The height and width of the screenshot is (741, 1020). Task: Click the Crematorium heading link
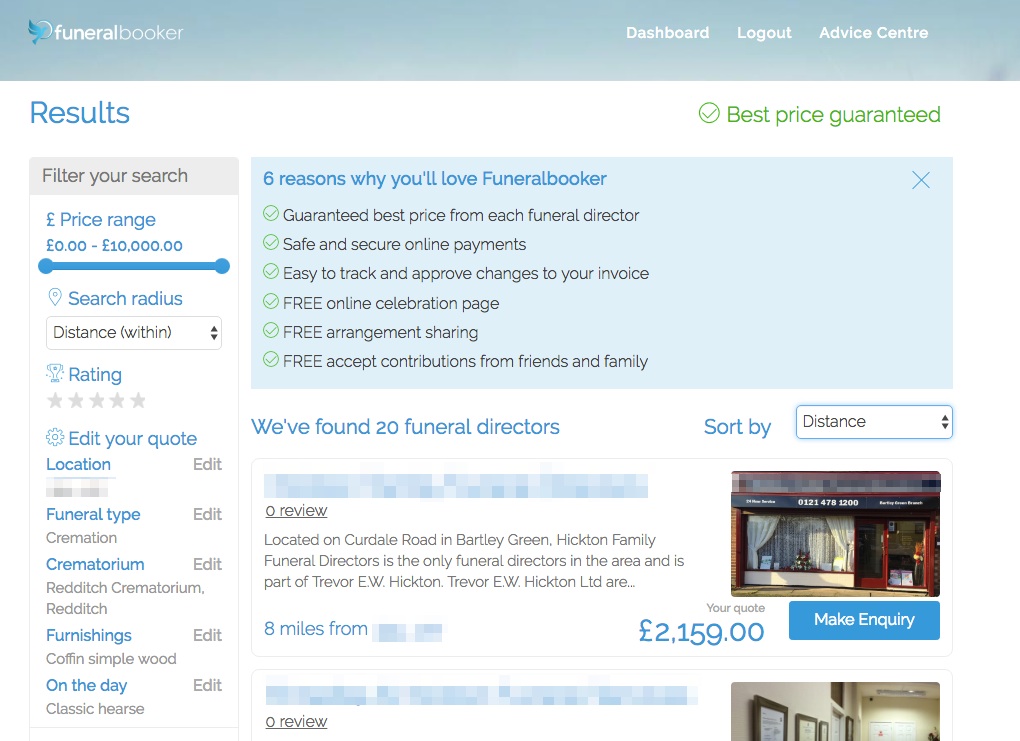point(95,565)
